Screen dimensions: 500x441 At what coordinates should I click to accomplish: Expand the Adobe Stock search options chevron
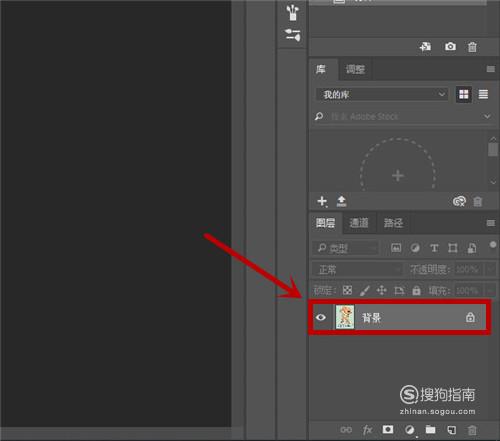[487, 117]
